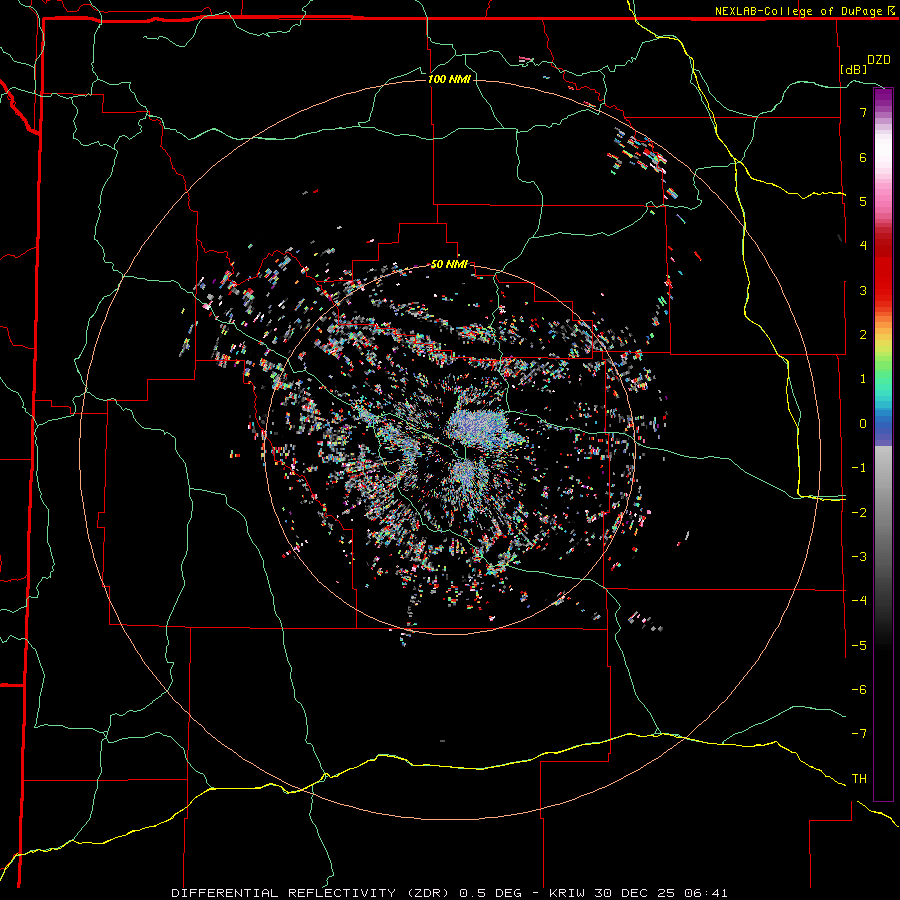
Task: Click the KRIW station identifier in the caption
Action: coord(569,893)
